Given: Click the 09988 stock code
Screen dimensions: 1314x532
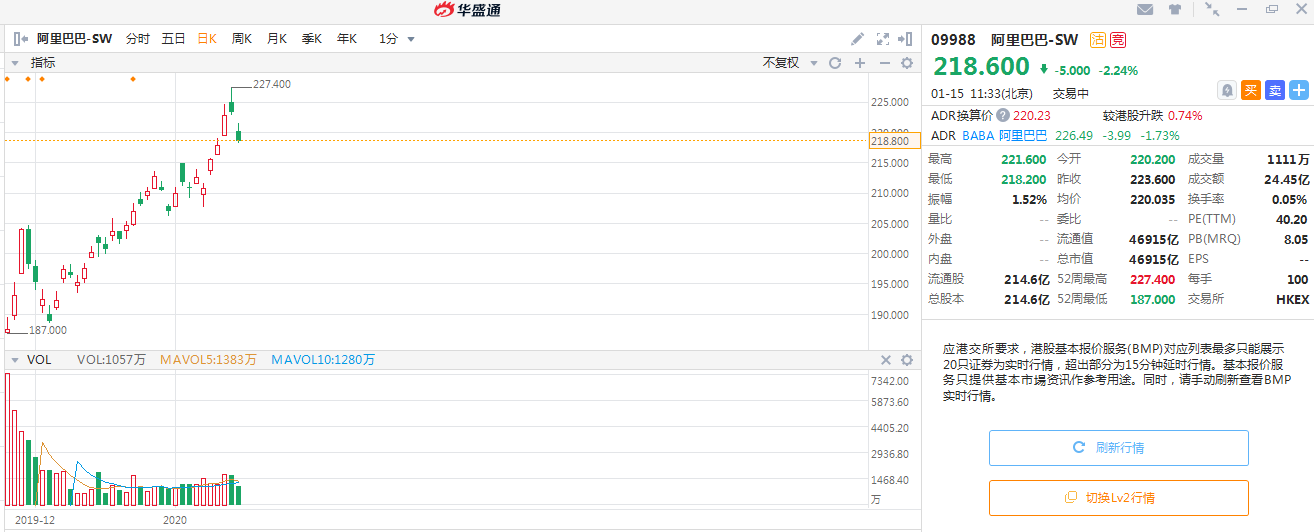Looking at the screenshot, I should tap(955, 40).
